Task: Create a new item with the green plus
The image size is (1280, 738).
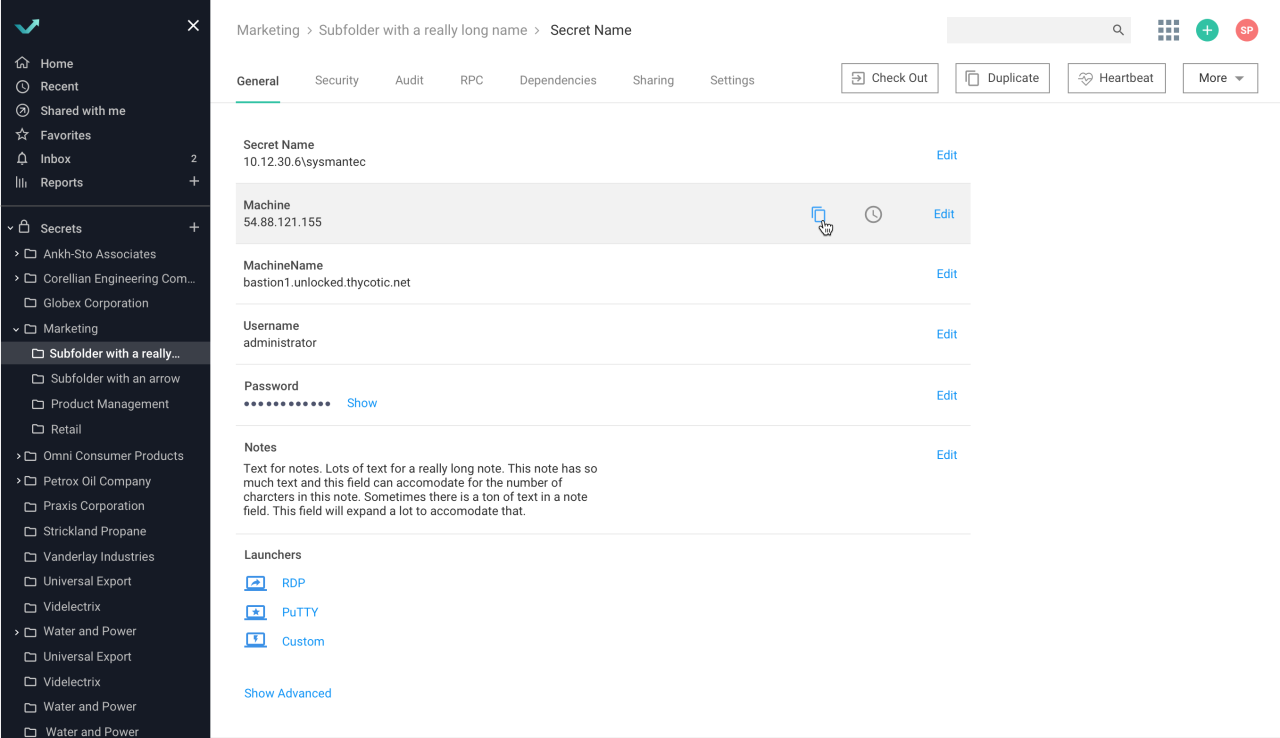Action: 1207,30
